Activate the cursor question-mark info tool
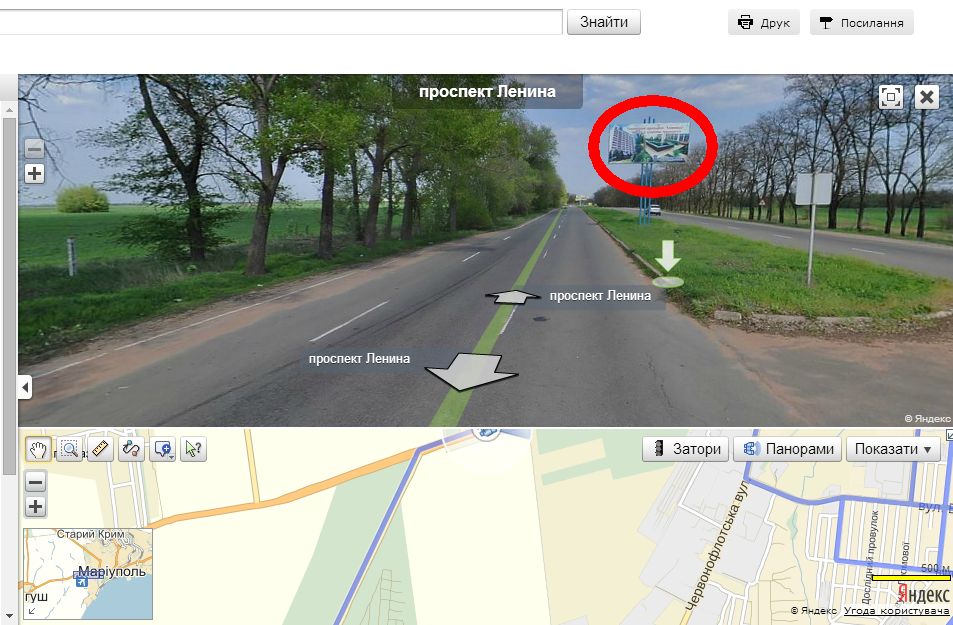This screenshot has height=625, width=953. tap(193, 449)
